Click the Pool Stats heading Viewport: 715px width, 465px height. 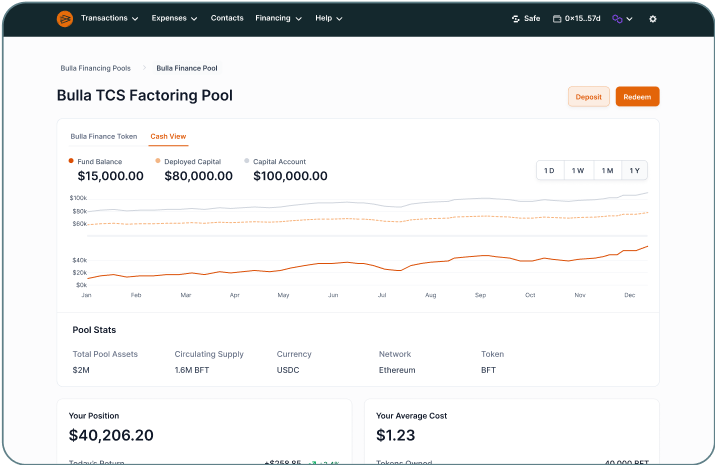pyautogui.click(x=94, y=330)
